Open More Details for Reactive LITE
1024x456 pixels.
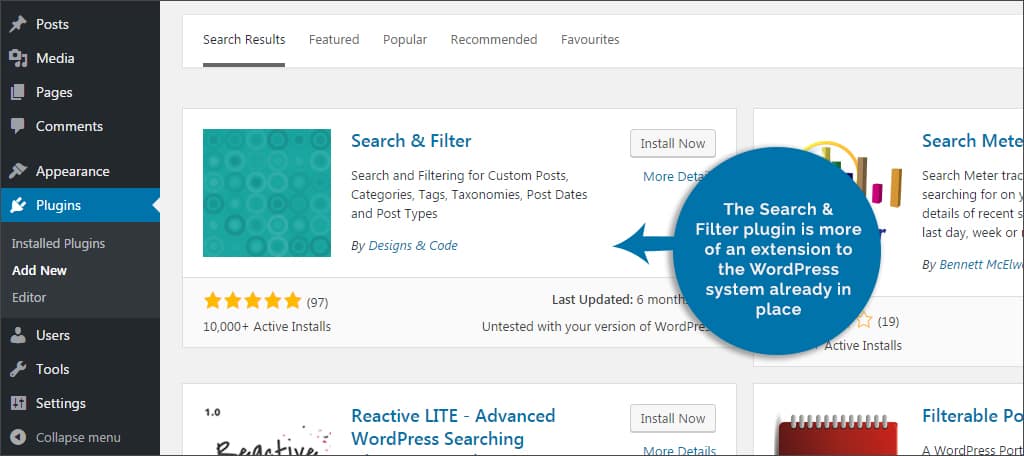[x=679, y=451]
